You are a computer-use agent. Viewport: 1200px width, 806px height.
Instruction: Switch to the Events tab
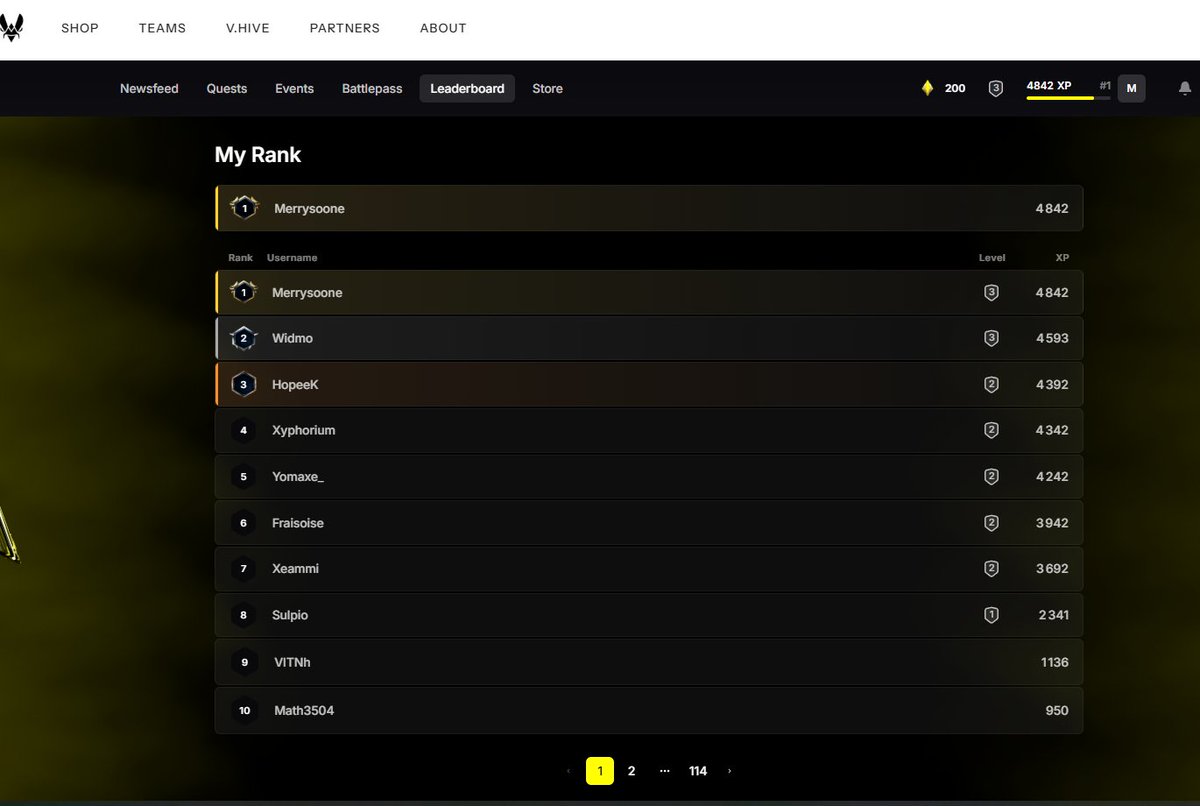coord(295,89)
